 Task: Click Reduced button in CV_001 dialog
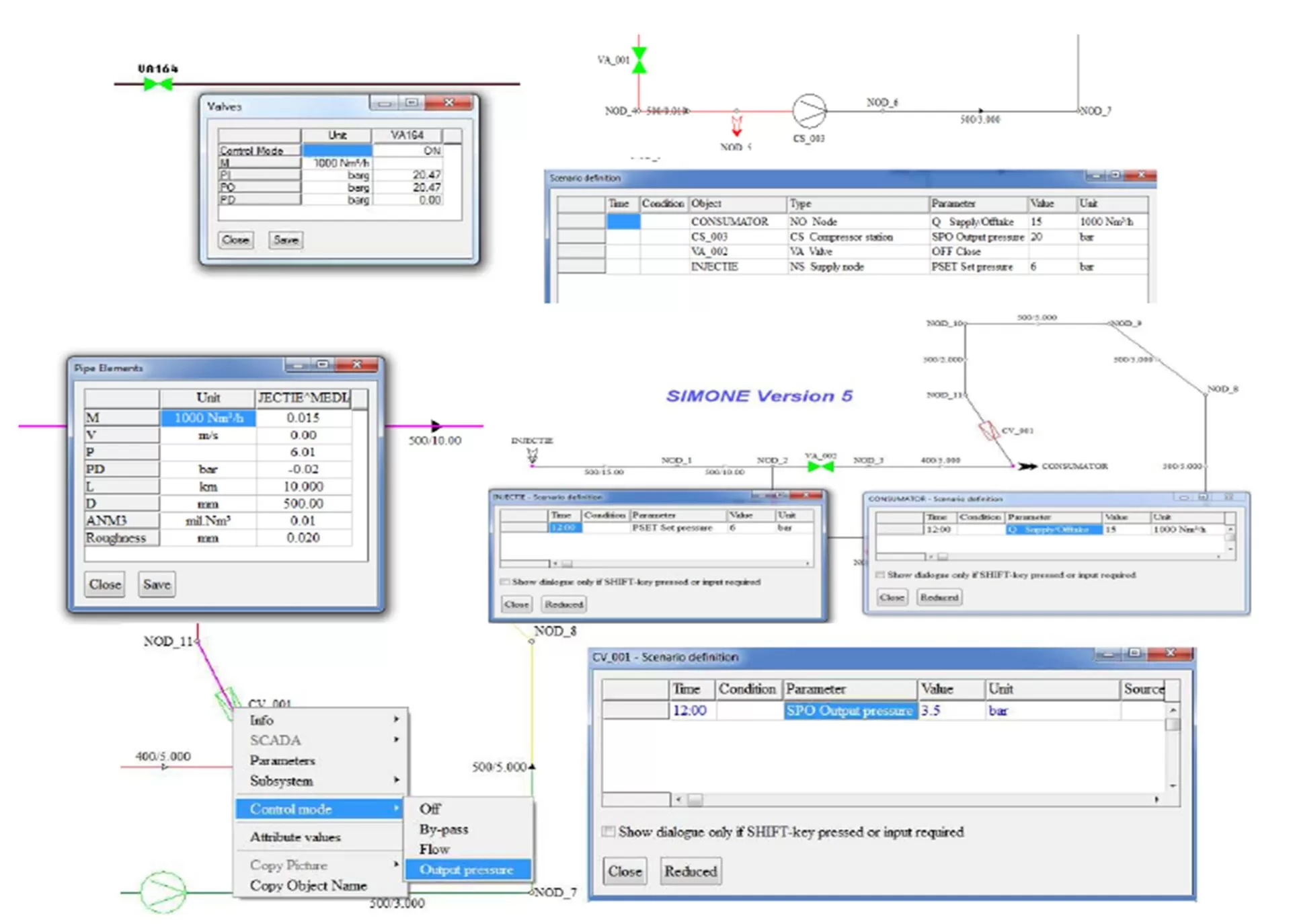click(x=691, y=872)
